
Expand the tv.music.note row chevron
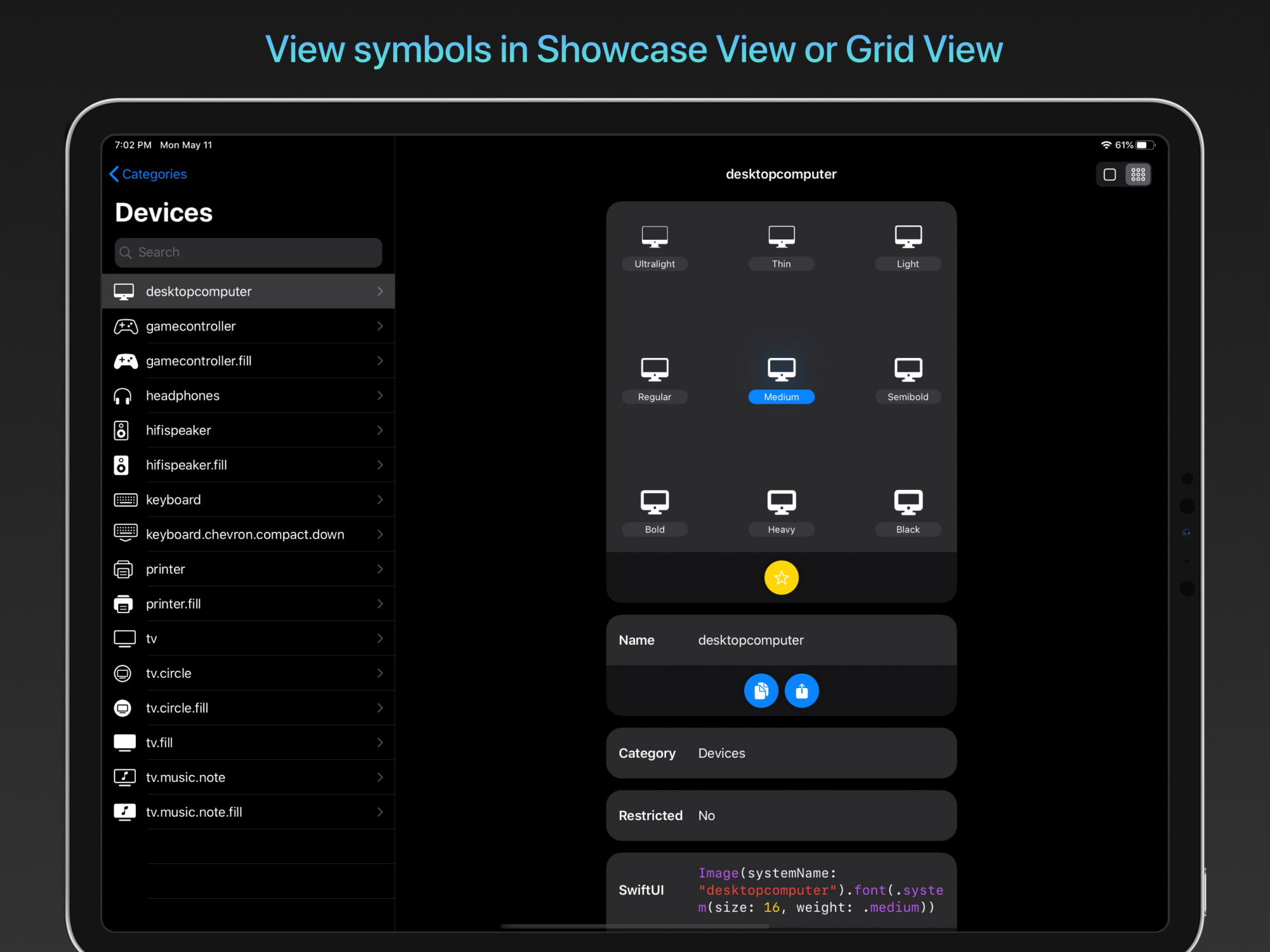click(x=380, y=777)
